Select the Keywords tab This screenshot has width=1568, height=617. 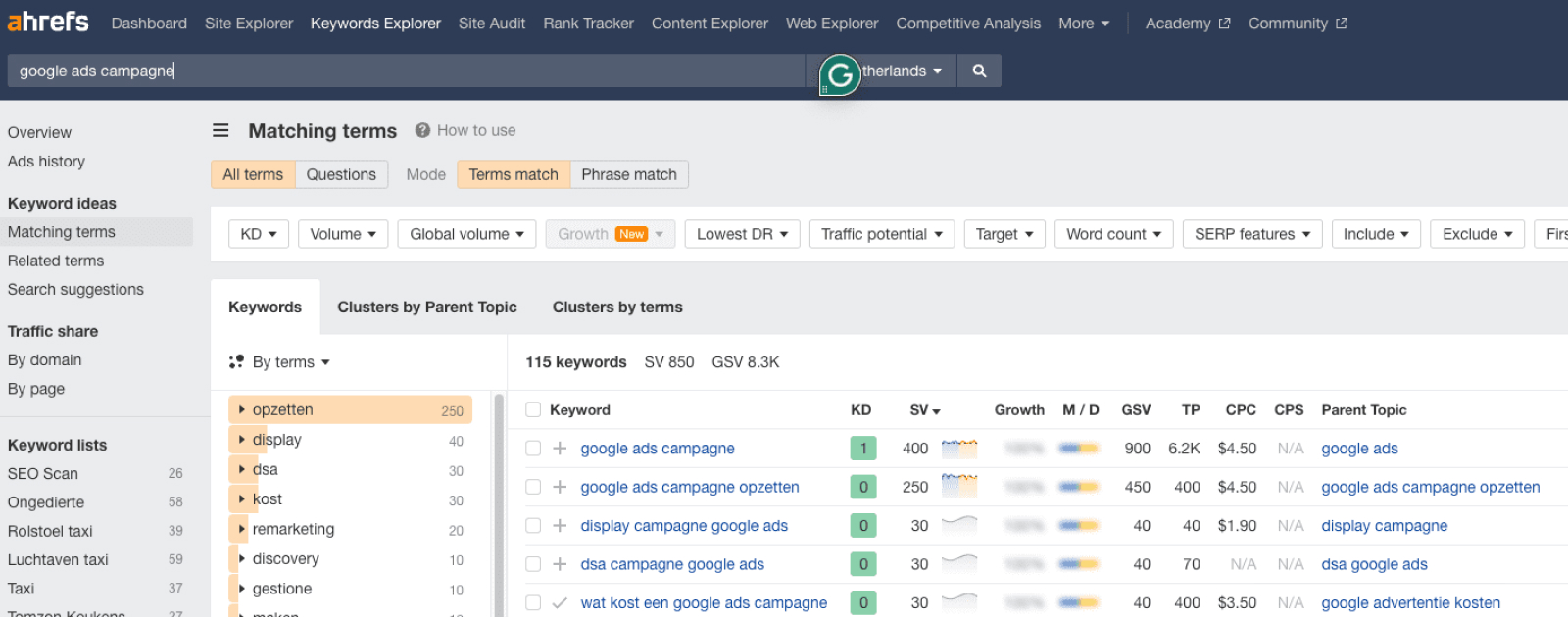[x=266, y=307]
